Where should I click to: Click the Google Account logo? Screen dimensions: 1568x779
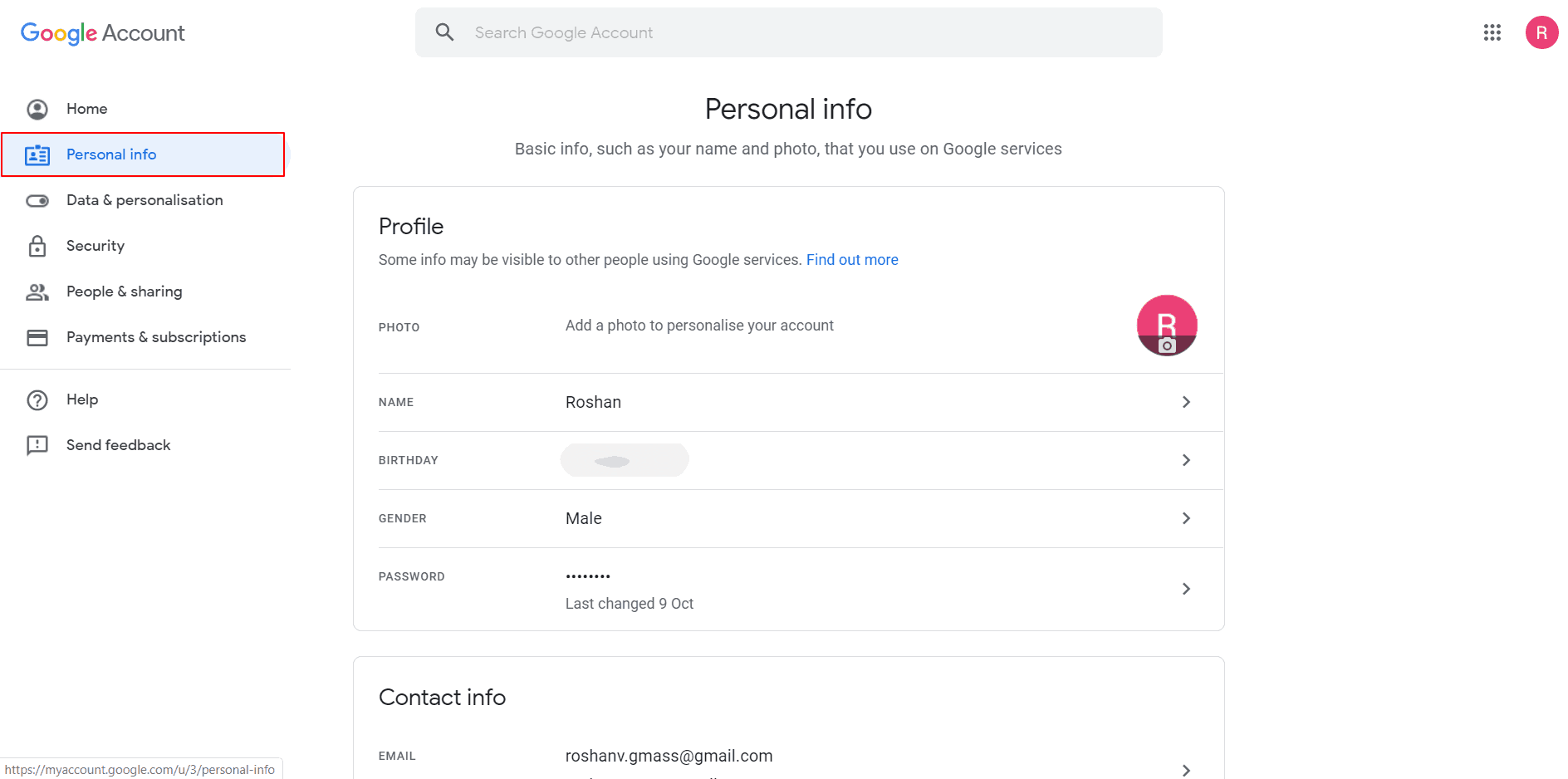tap(102, 33)
